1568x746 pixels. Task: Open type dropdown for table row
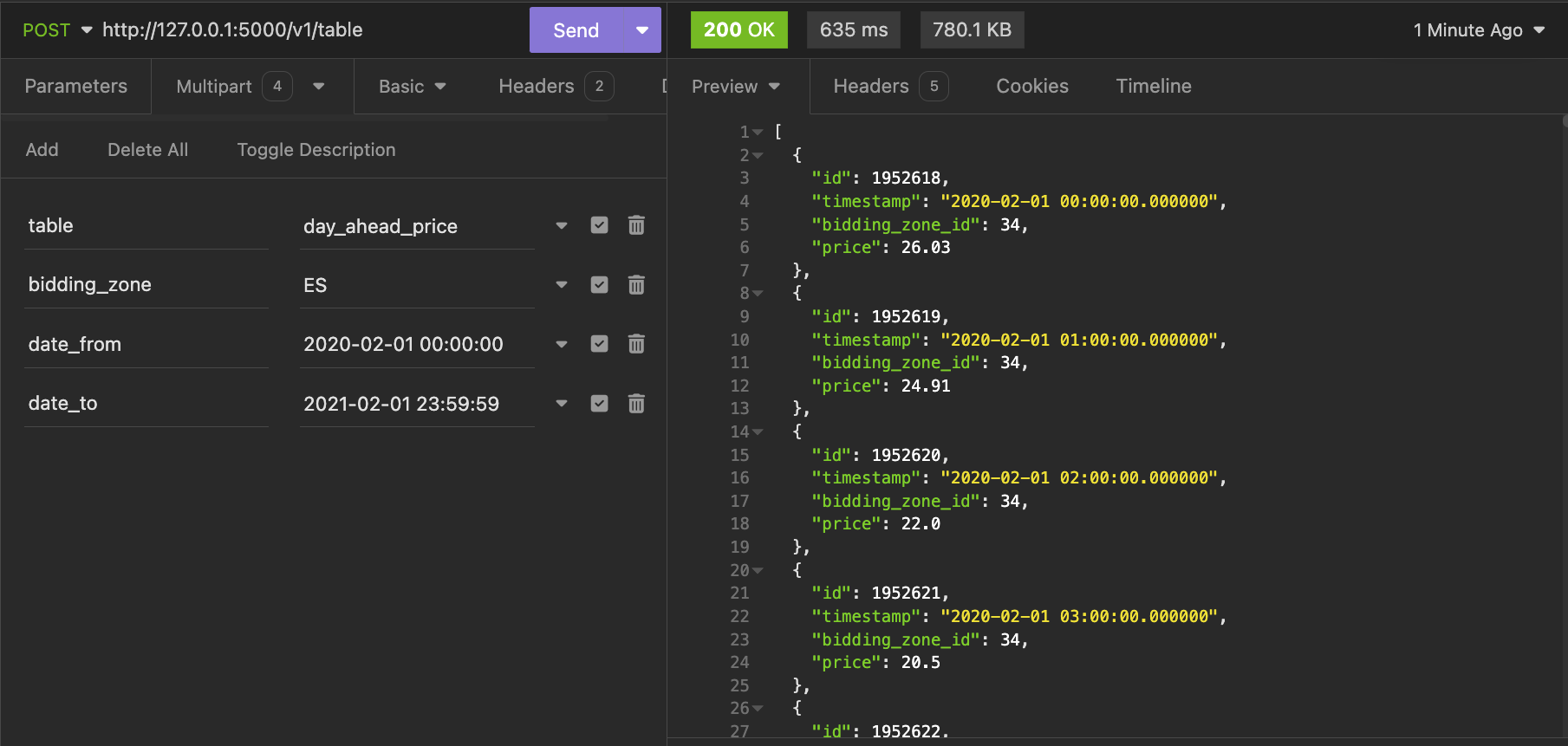(562, 225)
